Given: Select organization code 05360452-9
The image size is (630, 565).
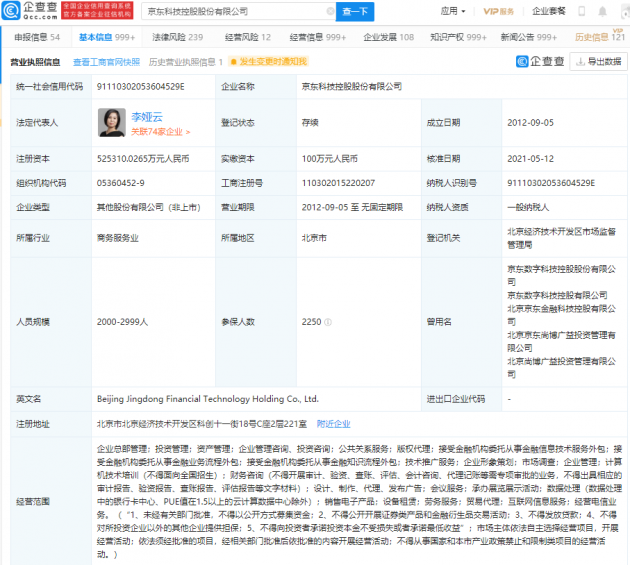Looking at the screenshot, I should click(x=121, y=183).
